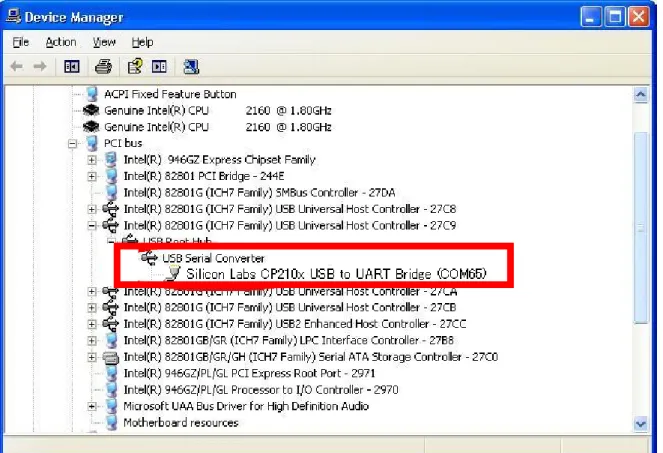Select SMBus Controller - 27DA entry
The image size is (663, 453).
point(259,192)
